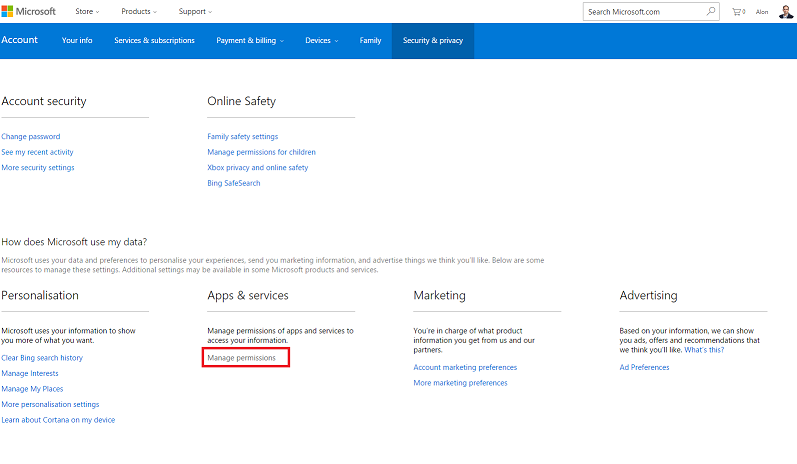Click the Personalisation section heading

pos(40,295)
